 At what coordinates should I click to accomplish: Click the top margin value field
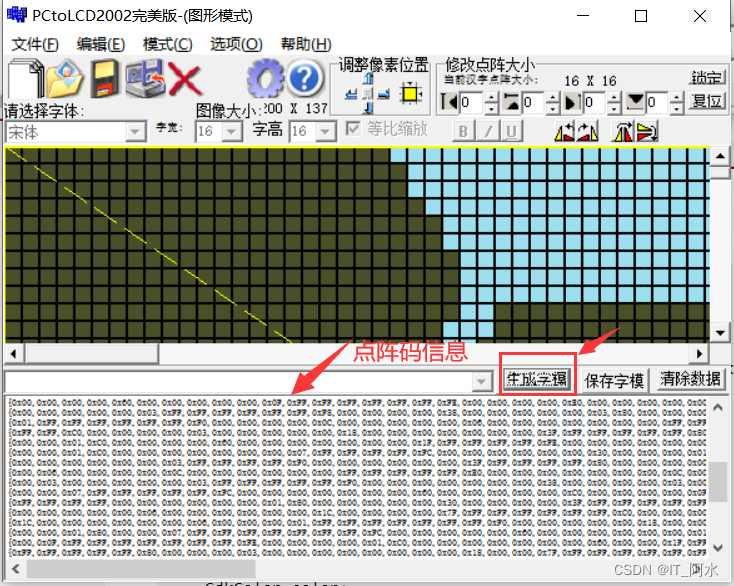534,103
